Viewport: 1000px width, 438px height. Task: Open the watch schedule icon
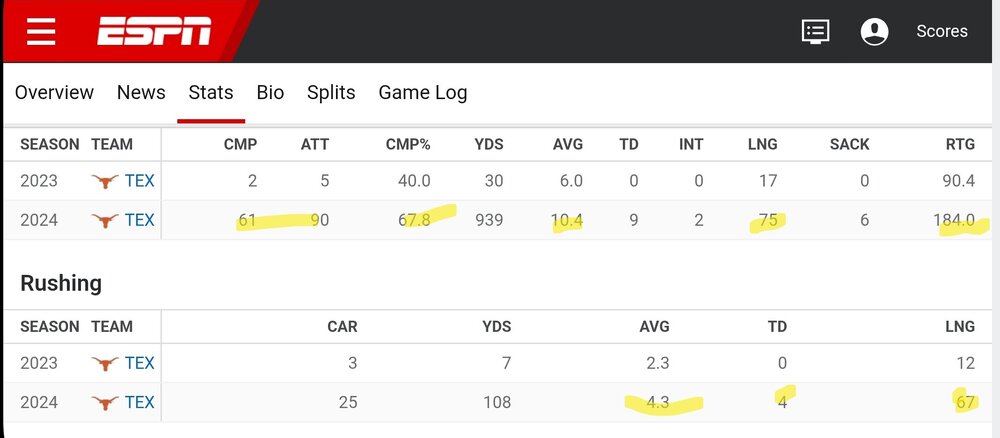pyautogui.click(x=816, y=31)
